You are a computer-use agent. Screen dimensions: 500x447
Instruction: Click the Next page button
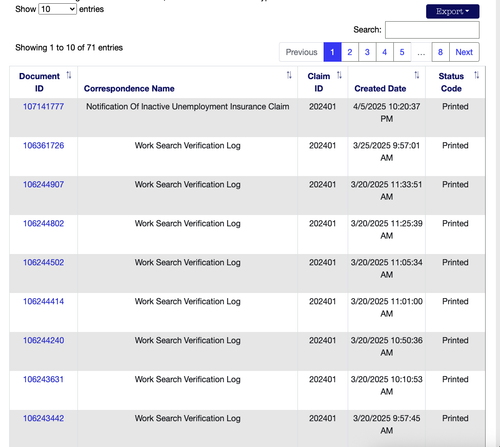tap(464, 52)
